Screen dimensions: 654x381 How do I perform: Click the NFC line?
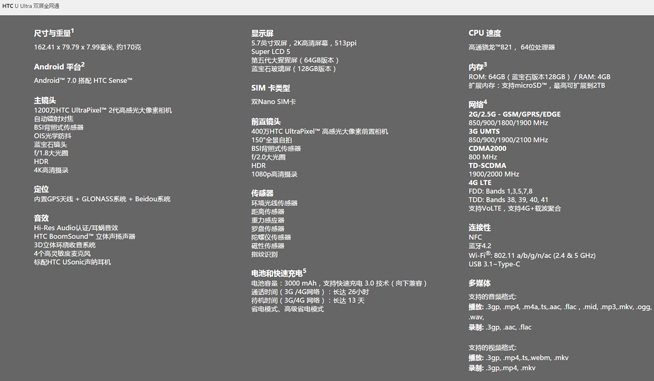[x=475, y=237]
